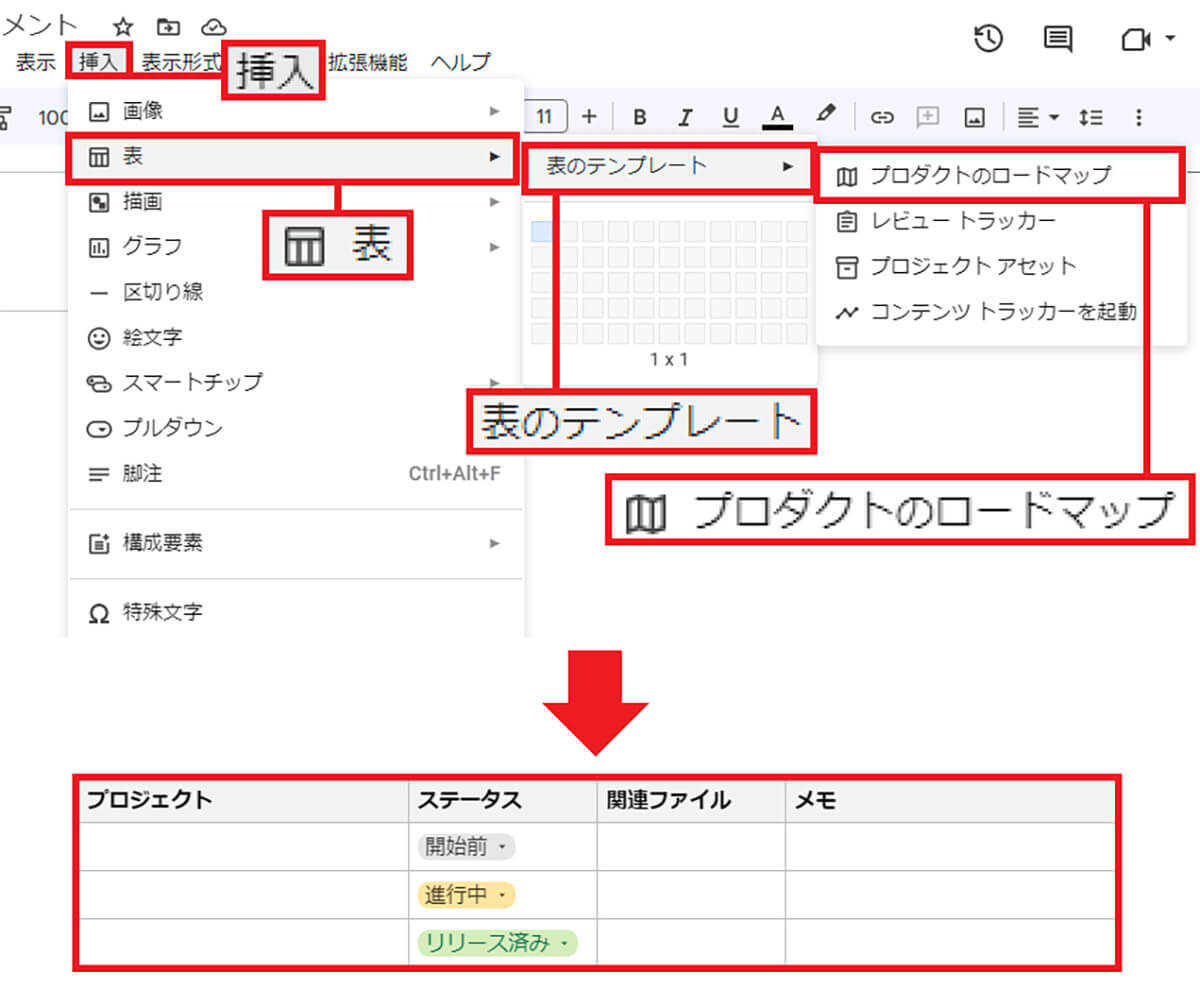Open the comments history icon
The image size is (1200, 989).
click(1058, 40)
